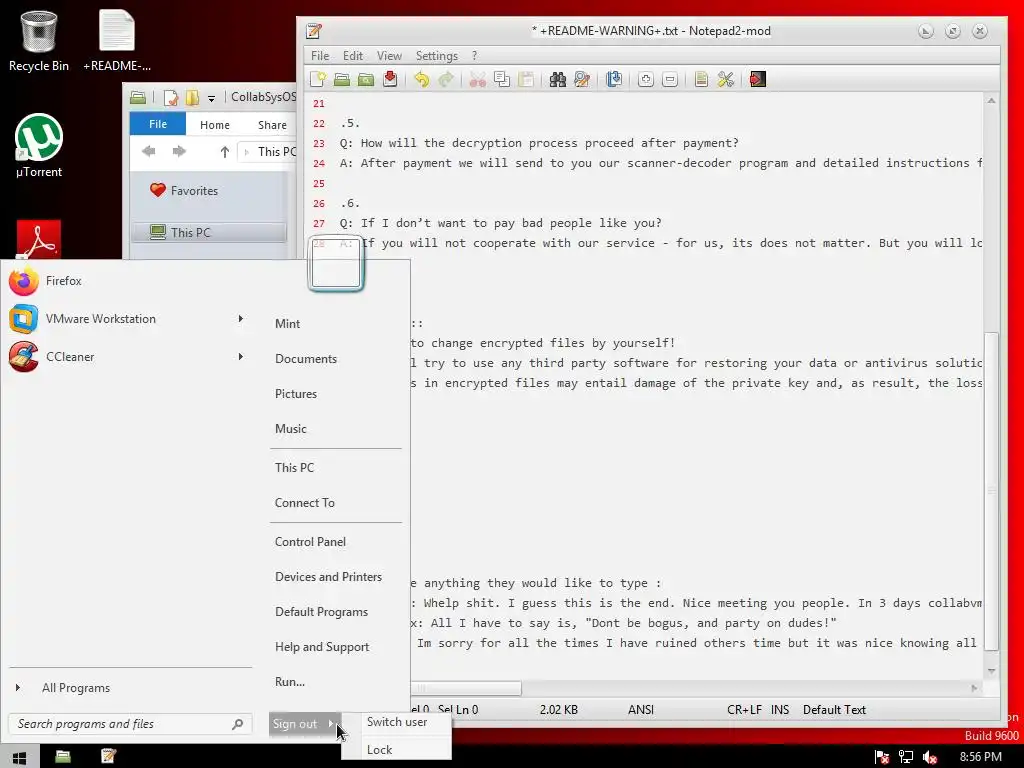Click the Search programs and files box
The width and height of the screenshot is (1024, 768).
point(129,724)
